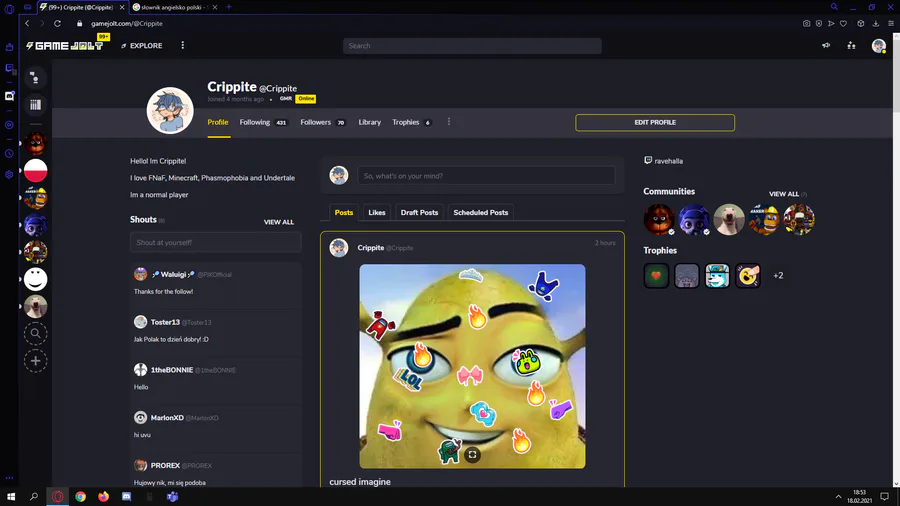Click the Opera snapshot camera icon
Screen dimensions: 900x506
point(806,24)
